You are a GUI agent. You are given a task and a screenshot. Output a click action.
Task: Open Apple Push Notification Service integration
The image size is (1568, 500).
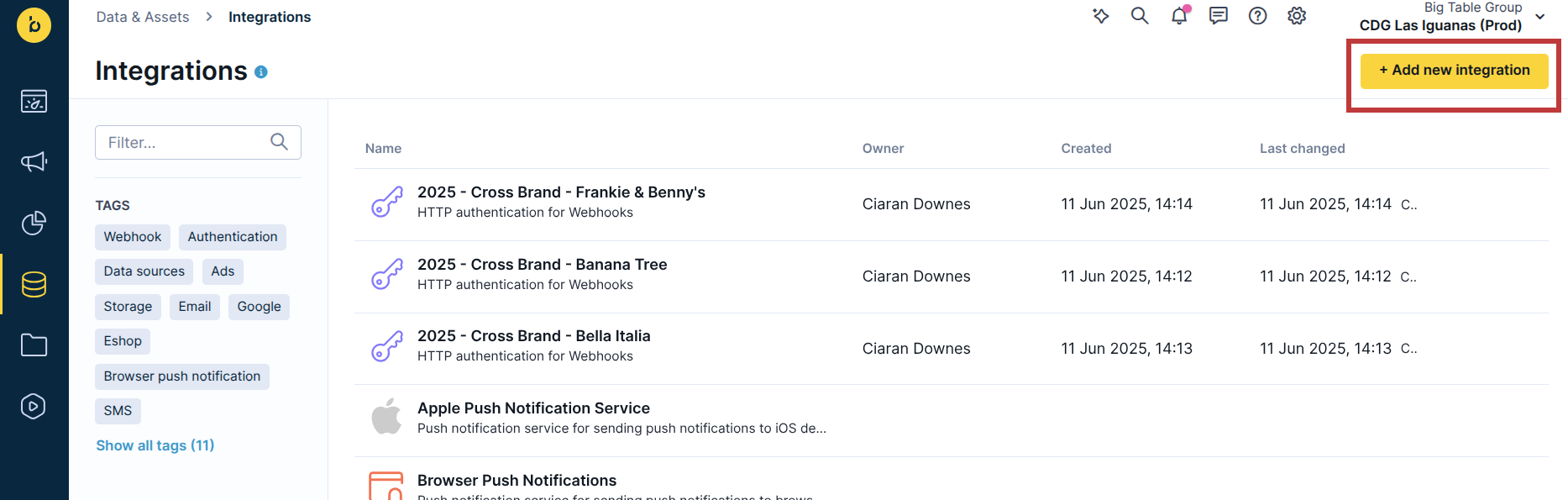(533, 408)
